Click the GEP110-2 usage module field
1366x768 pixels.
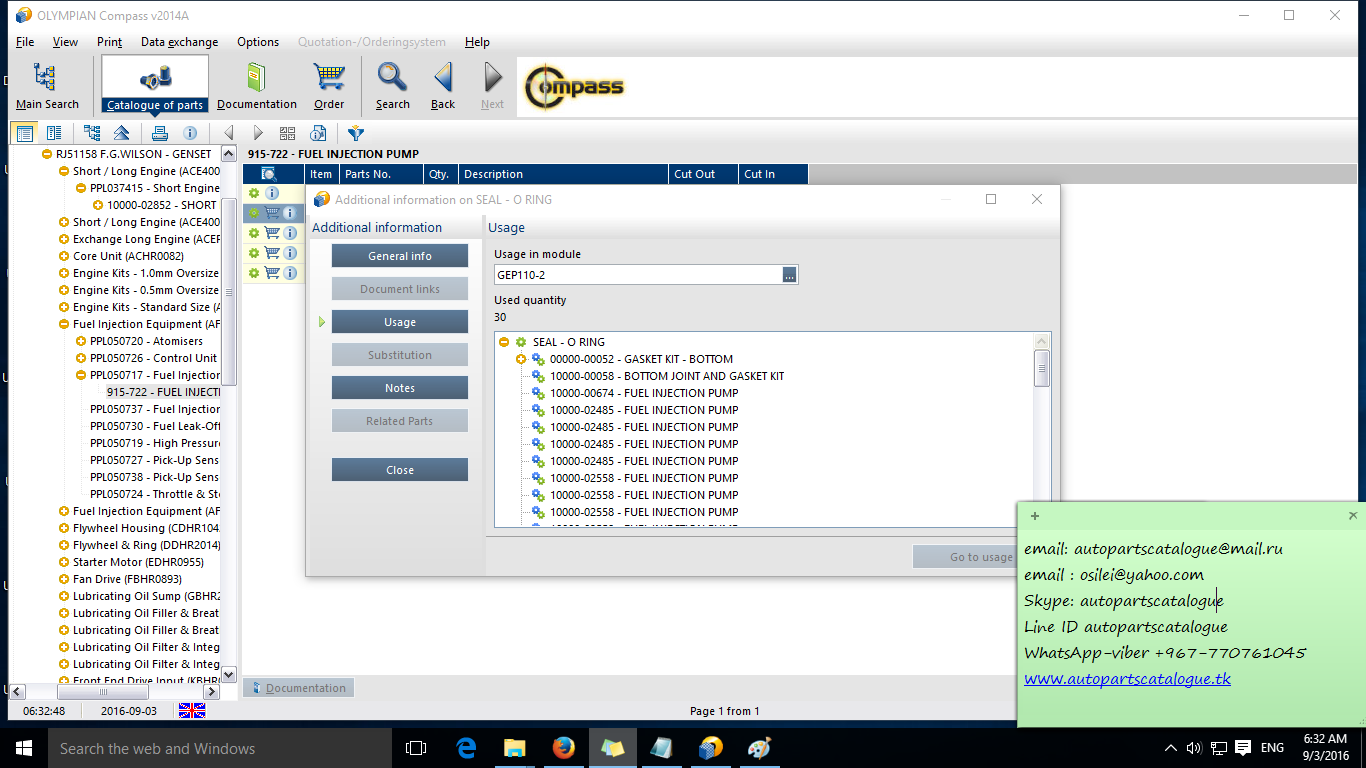point(638,275)
